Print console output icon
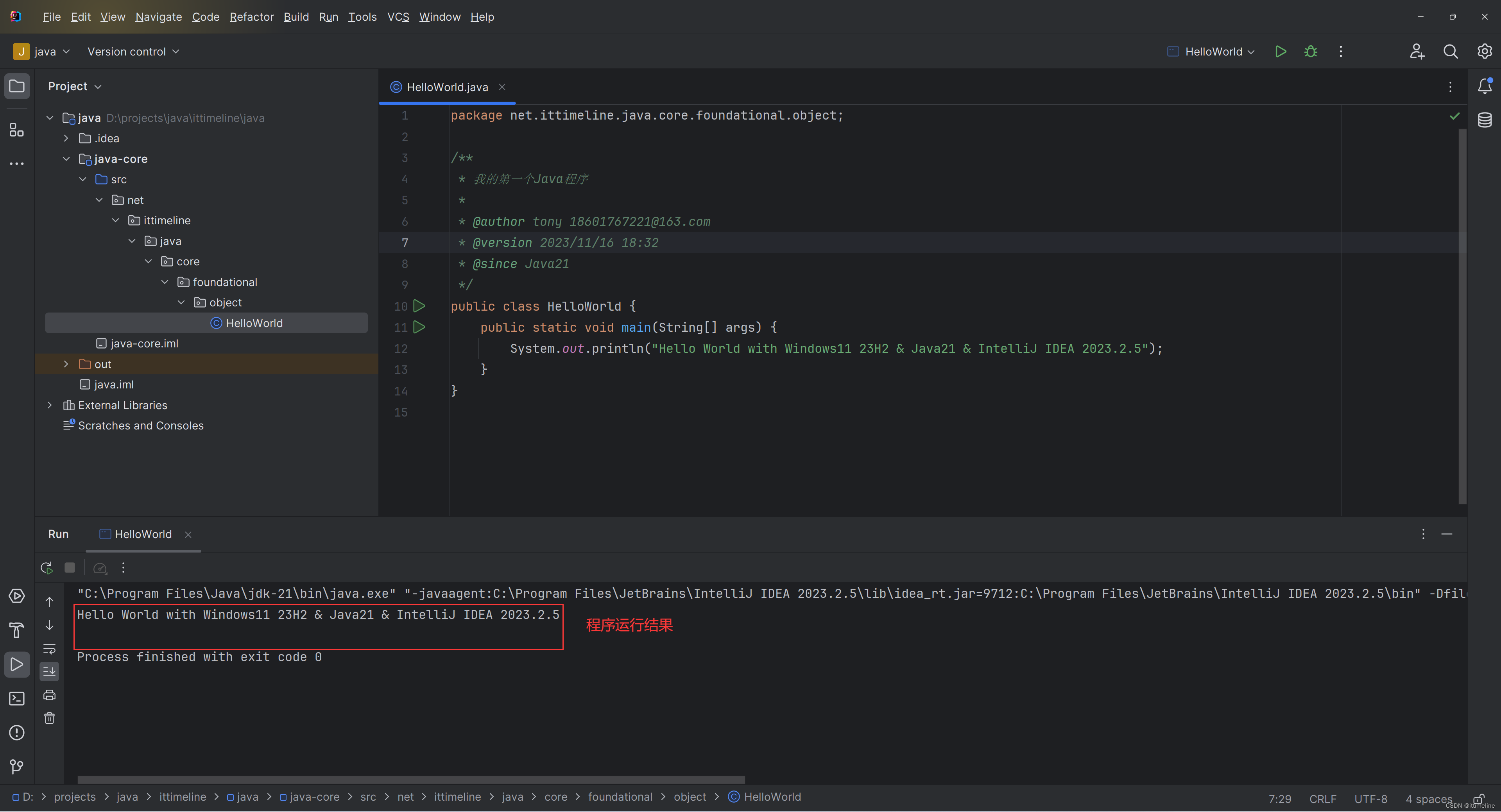1501x812 pixels. pyautogui.click(x=50, y=695)
